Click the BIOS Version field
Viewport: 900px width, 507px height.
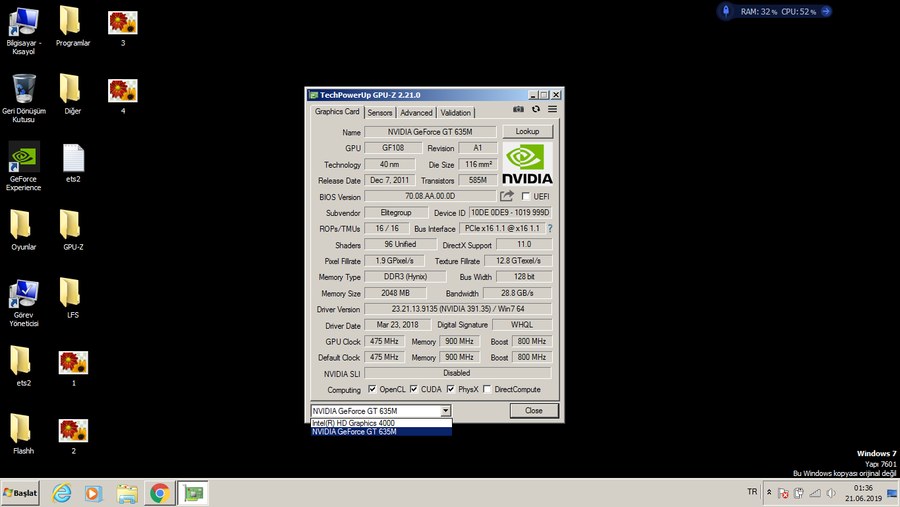pos(430,196)
